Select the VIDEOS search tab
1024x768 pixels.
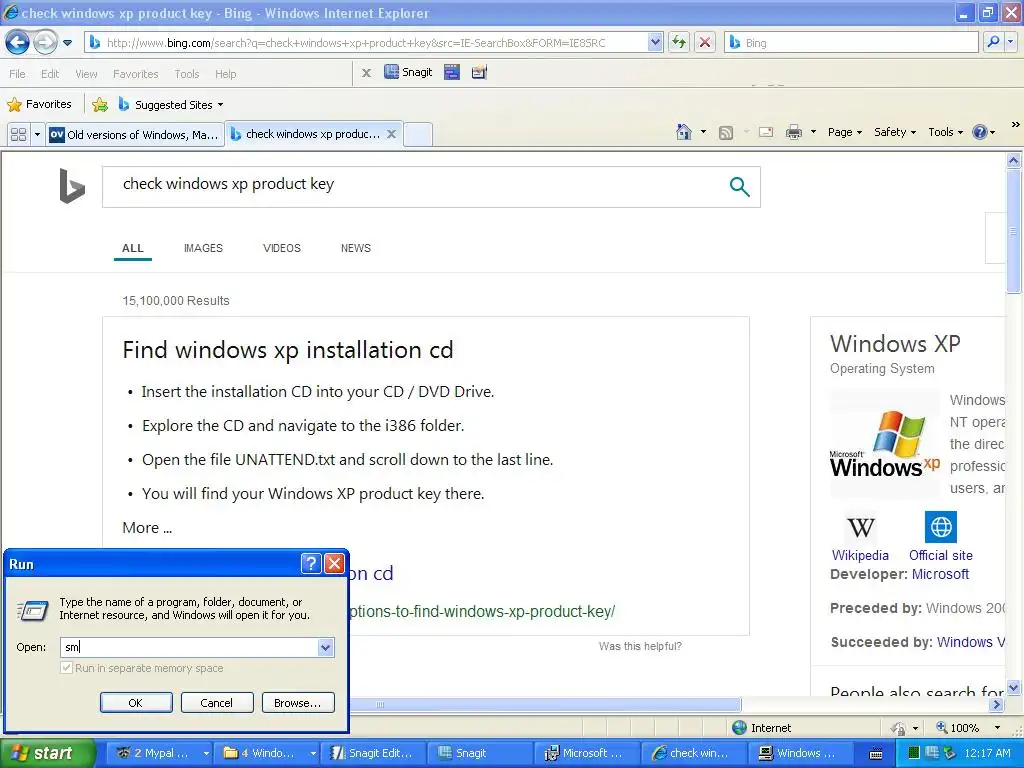281,248
